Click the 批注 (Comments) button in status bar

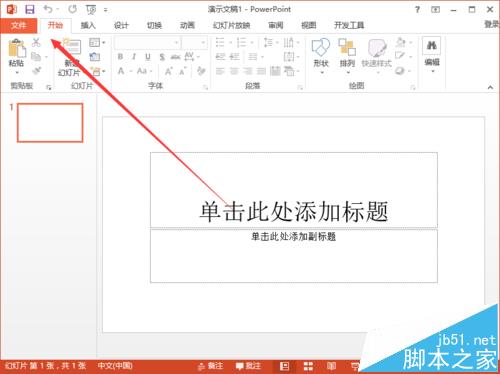pos(248,366)
